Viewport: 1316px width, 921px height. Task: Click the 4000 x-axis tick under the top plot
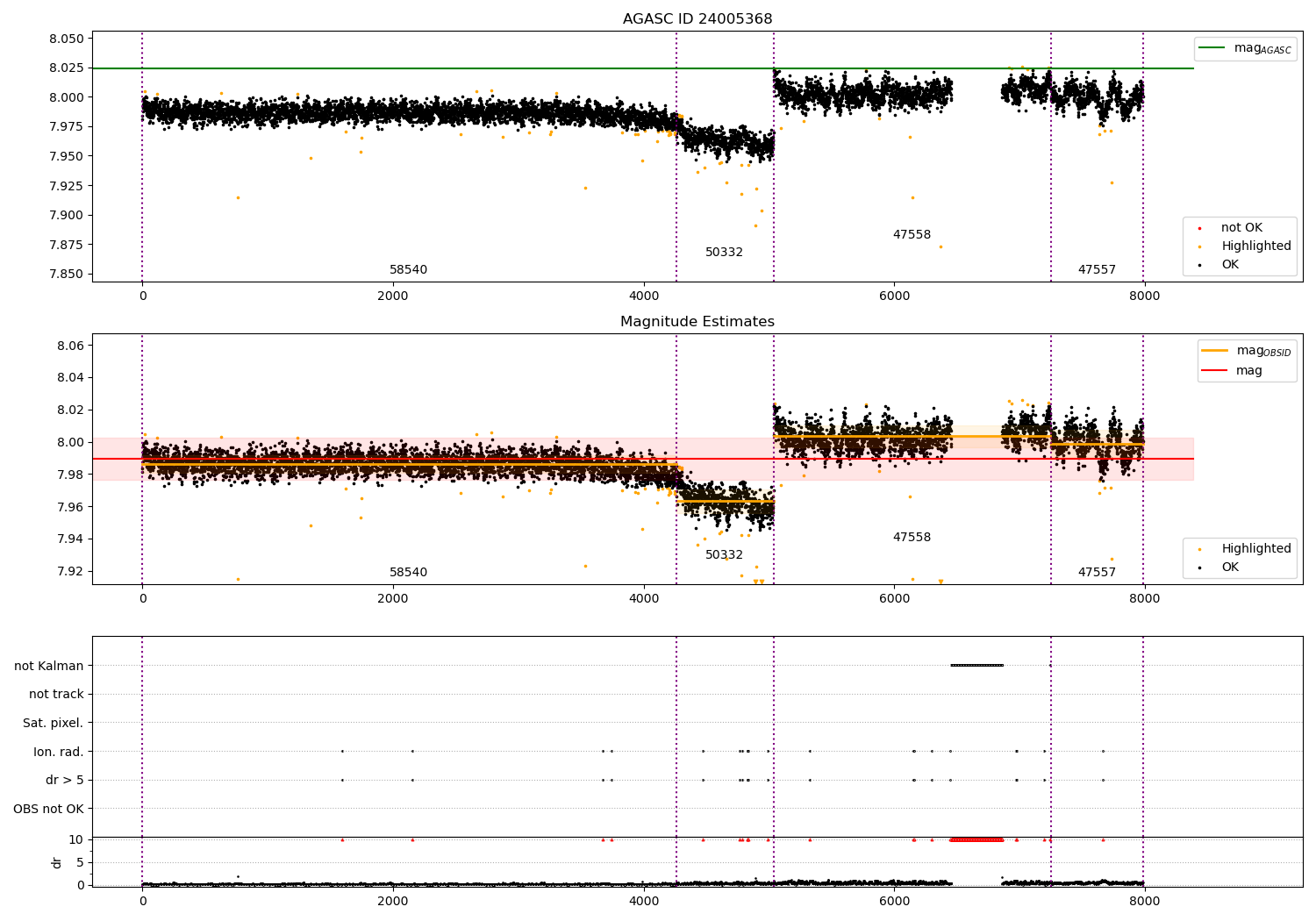click(x=644, y=296)
